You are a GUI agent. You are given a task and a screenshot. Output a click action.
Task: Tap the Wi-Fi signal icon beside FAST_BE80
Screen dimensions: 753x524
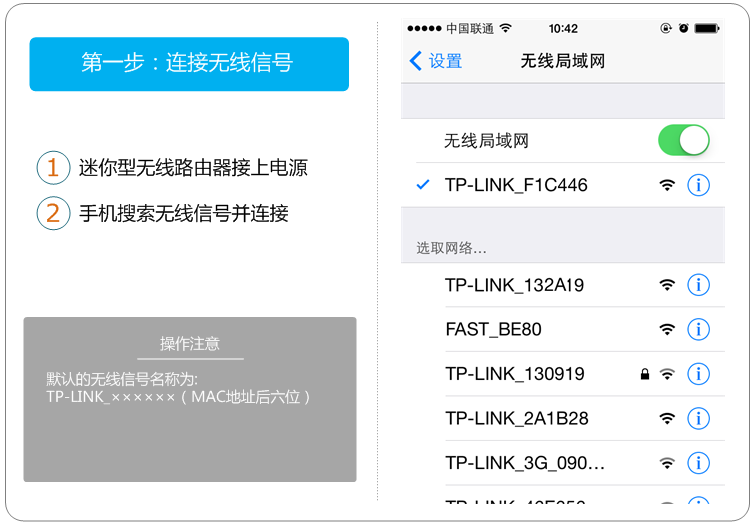(x=667, y=329)
